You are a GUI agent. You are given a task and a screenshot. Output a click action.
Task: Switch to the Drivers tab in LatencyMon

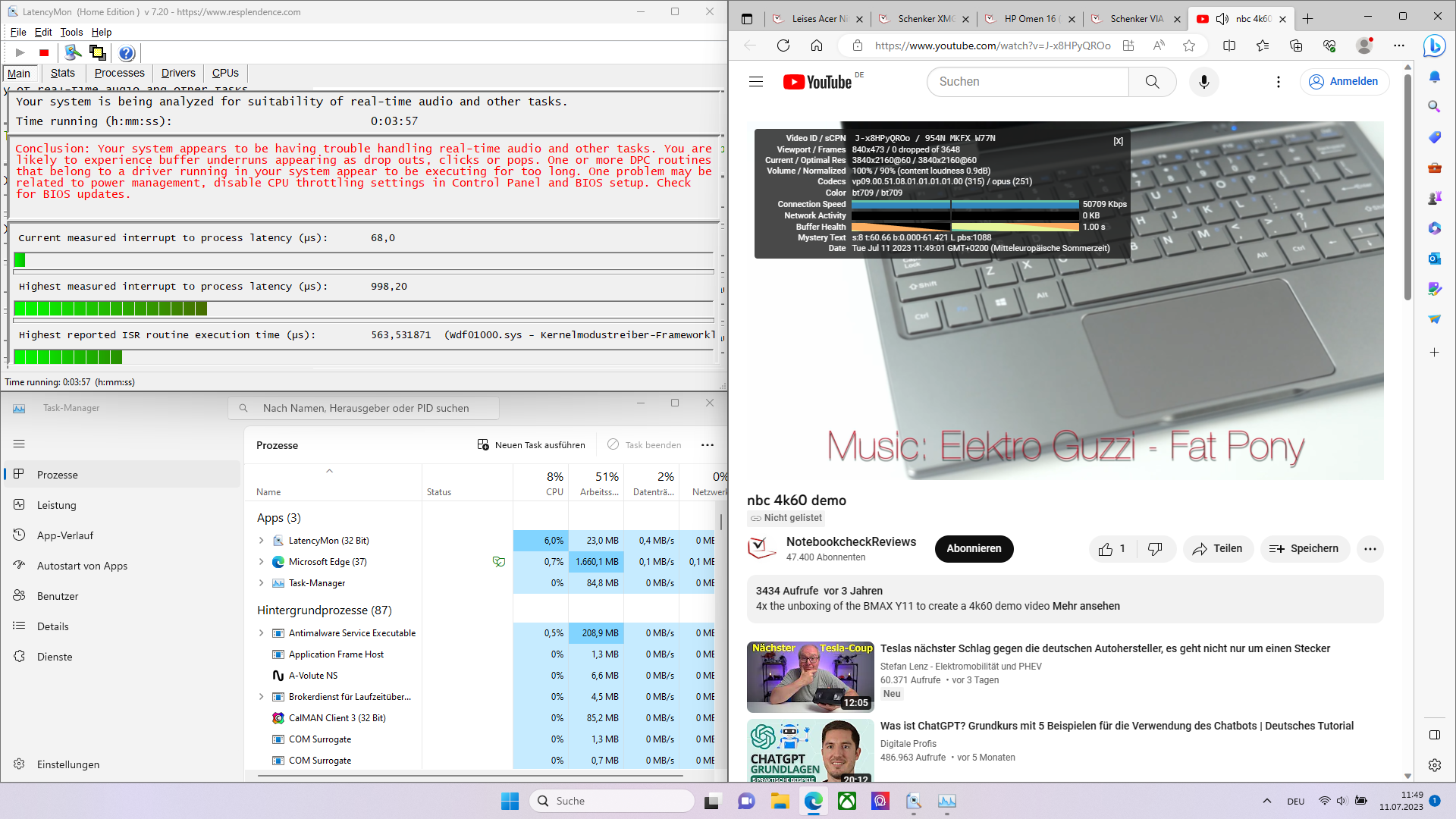[x=178, y=73]
